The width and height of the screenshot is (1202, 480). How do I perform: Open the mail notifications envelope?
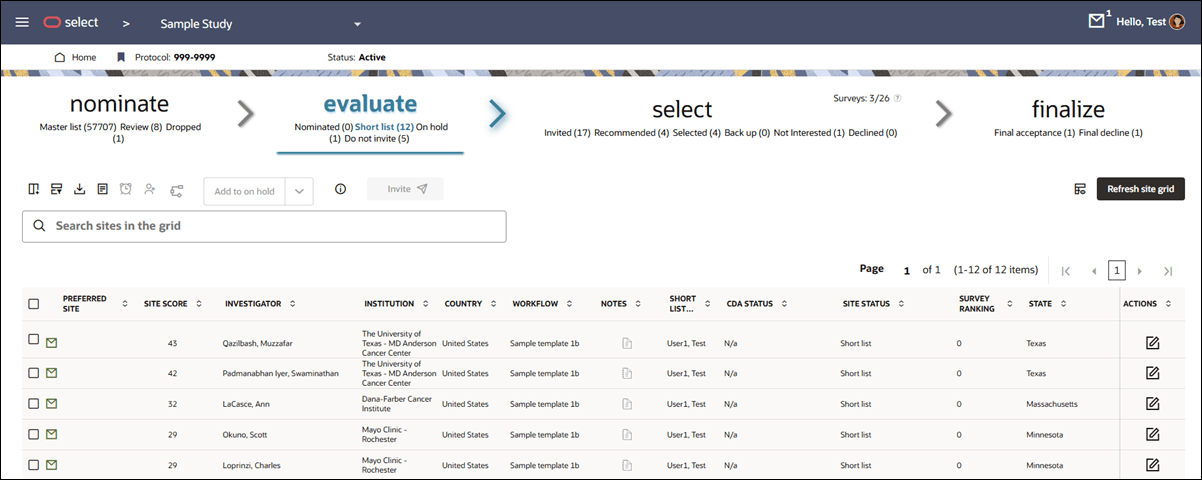coord(1096,21)
